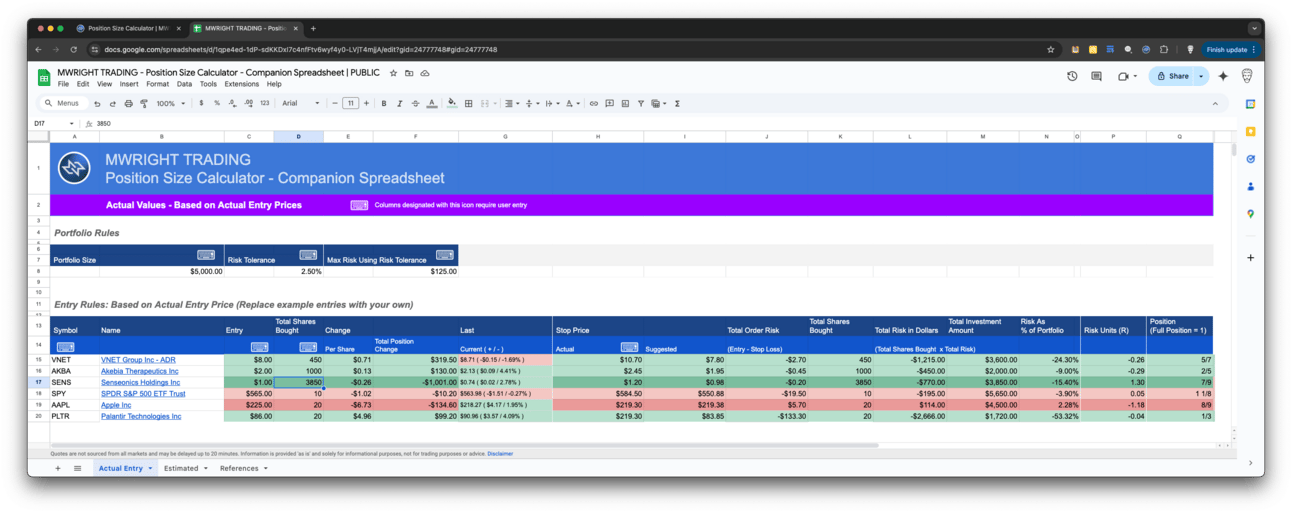The width and height of the screenshot is (1292, 513).
Task: Star the document title
Action: [393, 73]
